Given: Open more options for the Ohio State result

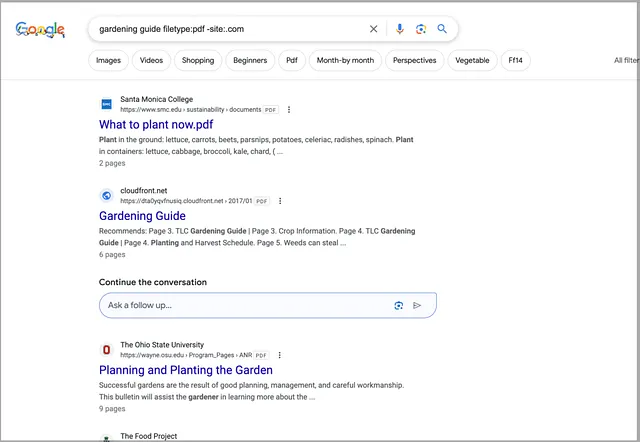Looking at the screenshot, I should point(280,355).
